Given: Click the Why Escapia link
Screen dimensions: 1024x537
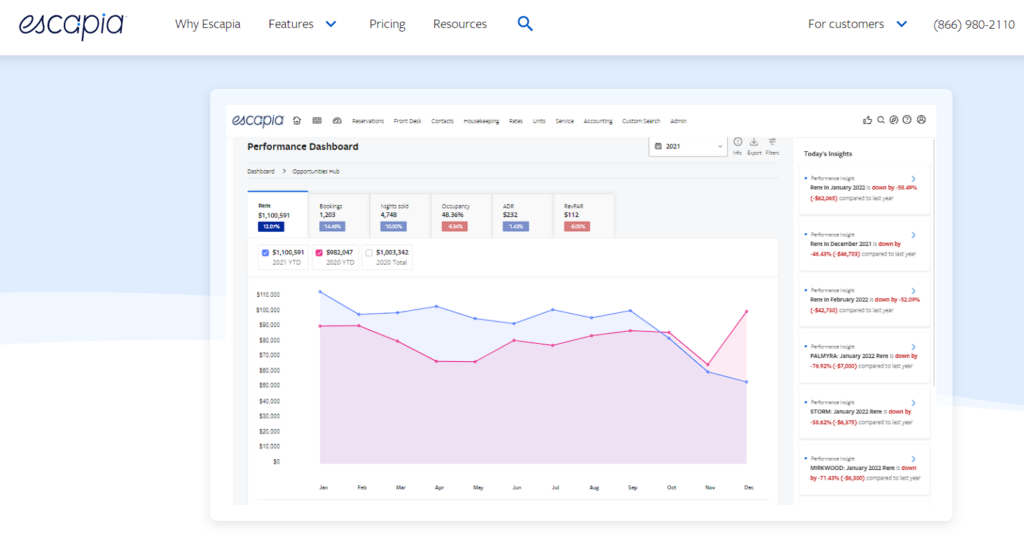Looking at the screenshot, I should click(208, 24).
